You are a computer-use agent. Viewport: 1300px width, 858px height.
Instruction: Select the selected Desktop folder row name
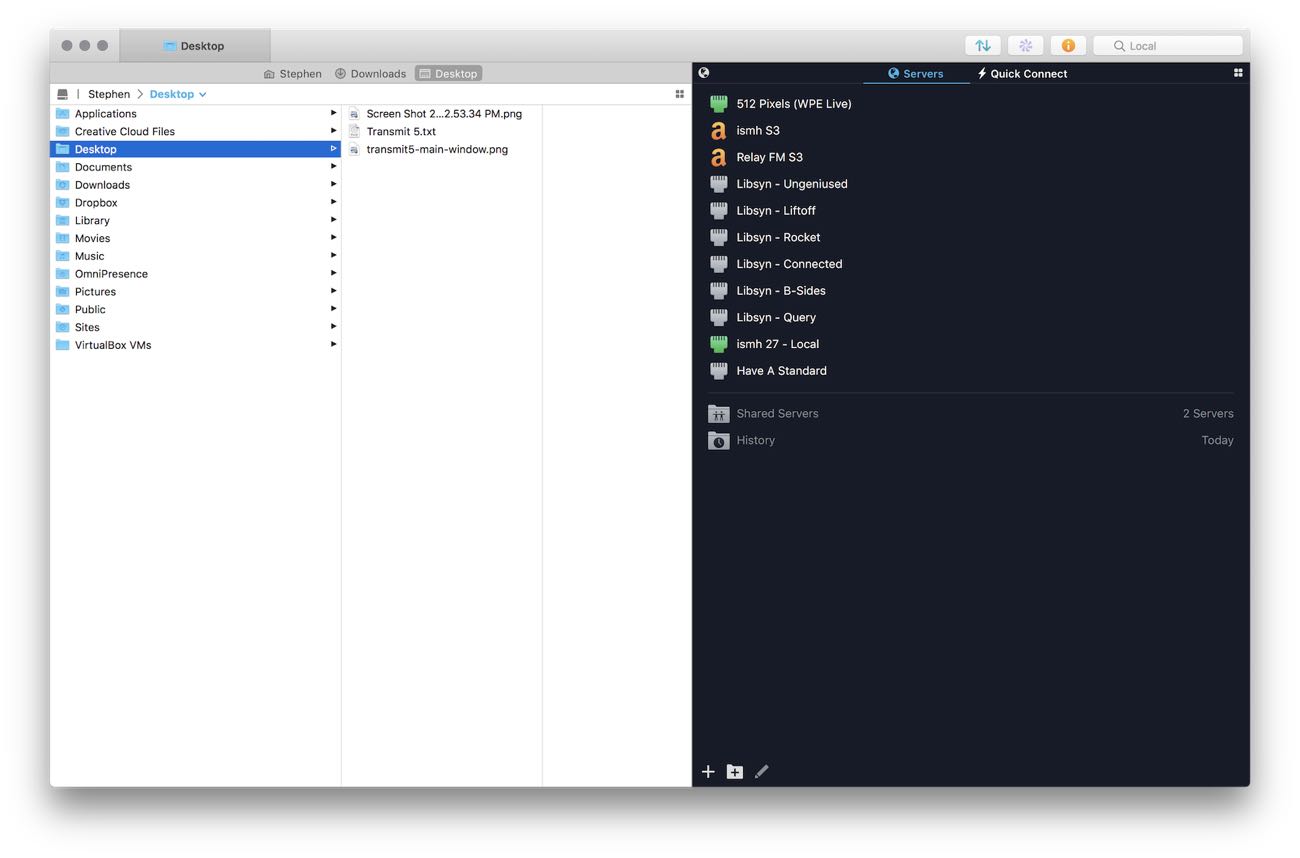coord(95,149)
